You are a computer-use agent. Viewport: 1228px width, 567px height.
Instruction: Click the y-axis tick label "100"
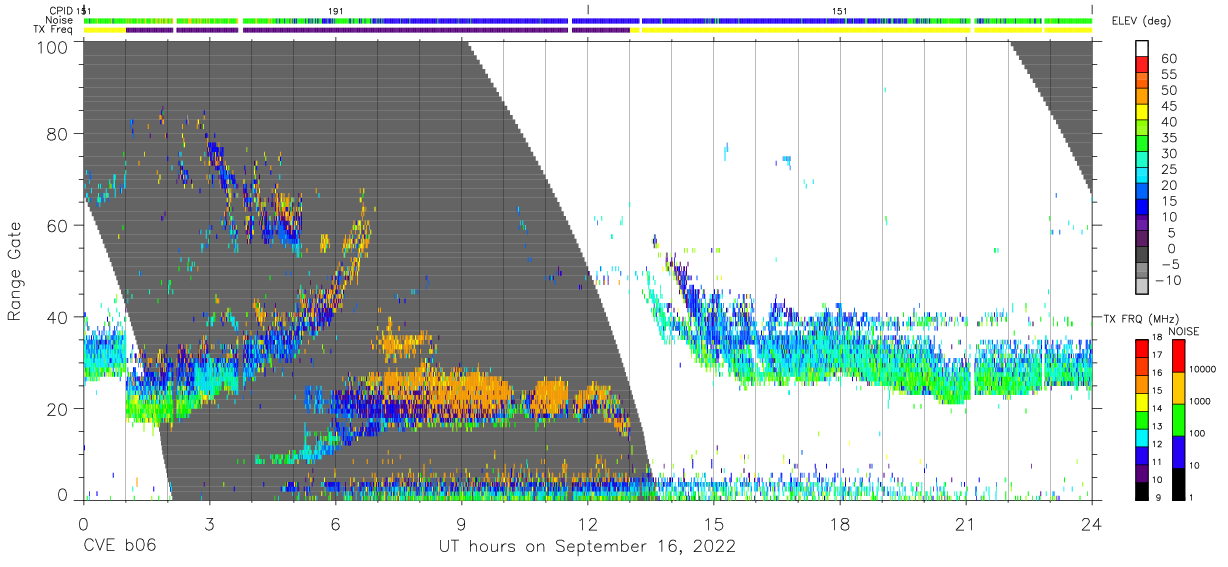click(x=54, y=46)
